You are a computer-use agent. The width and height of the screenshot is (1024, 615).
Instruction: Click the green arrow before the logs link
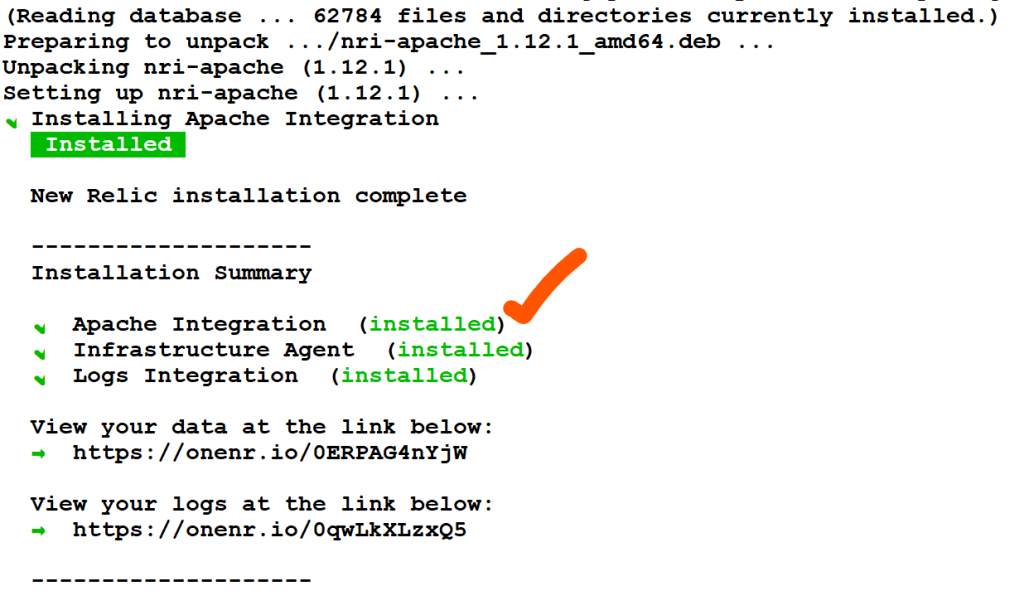coord(38,530)
